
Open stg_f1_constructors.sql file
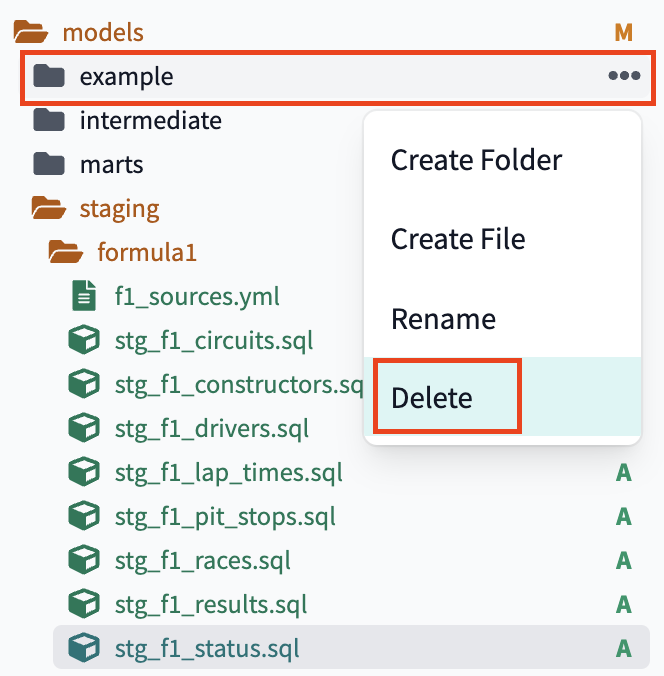click(x=238, y=385)
